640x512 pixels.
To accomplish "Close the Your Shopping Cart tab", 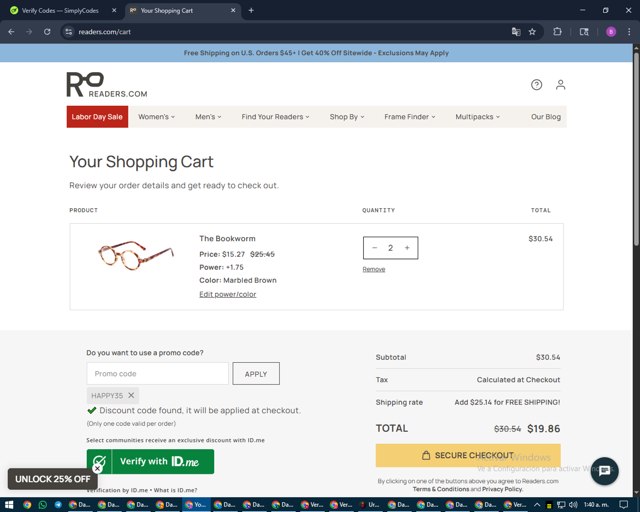I will pyautogui.click(x=233, y=11).
